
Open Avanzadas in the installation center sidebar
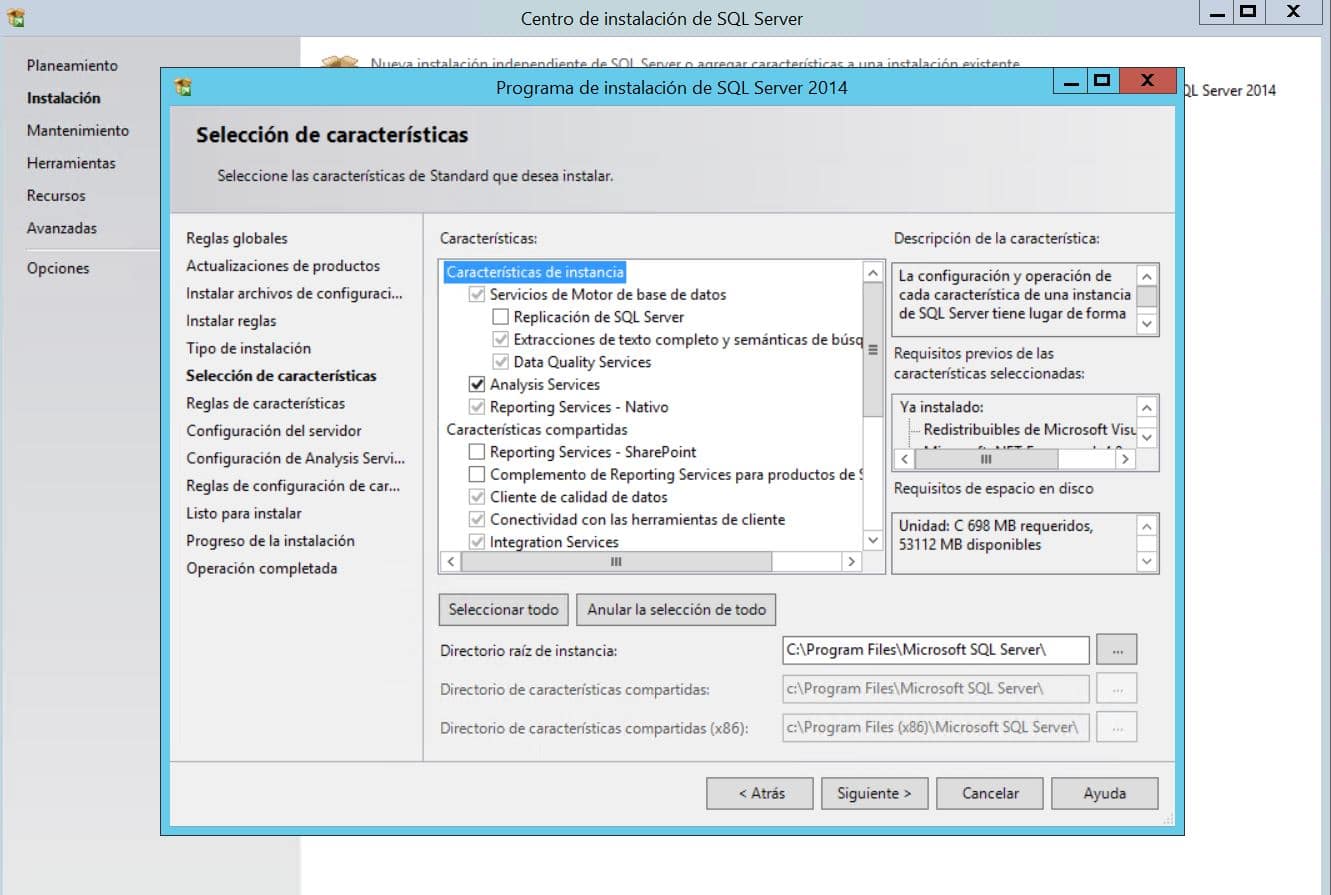click(62, 228)
